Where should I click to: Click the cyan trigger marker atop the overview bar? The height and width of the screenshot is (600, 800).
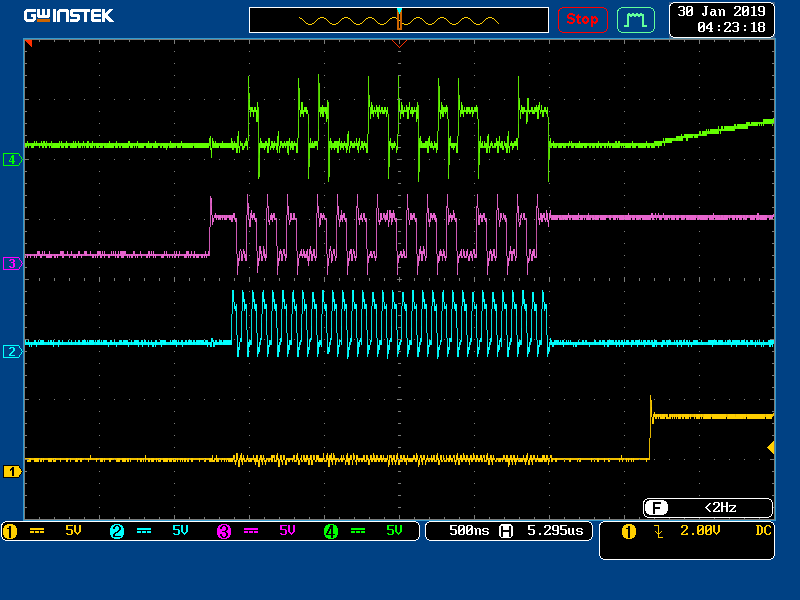pos(399,10)
